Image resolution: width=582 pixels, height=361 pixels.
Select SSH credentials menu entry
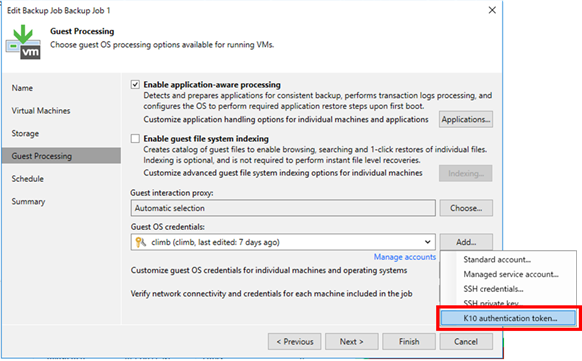pos(493,289)
